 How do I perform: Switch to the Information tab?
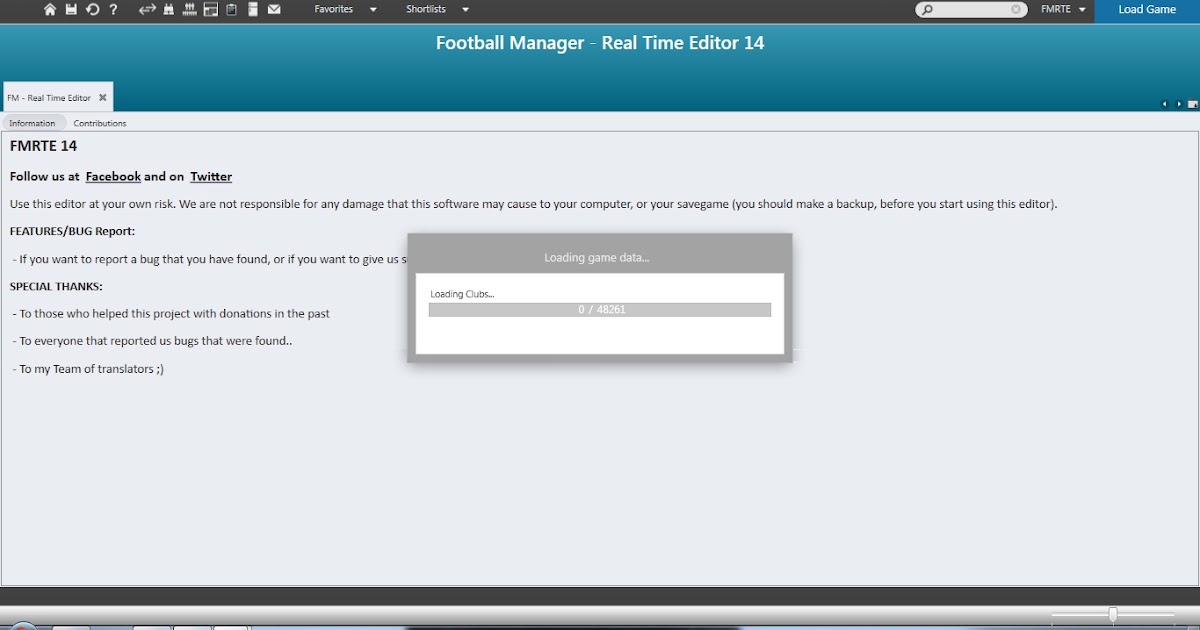pos(33,123)
